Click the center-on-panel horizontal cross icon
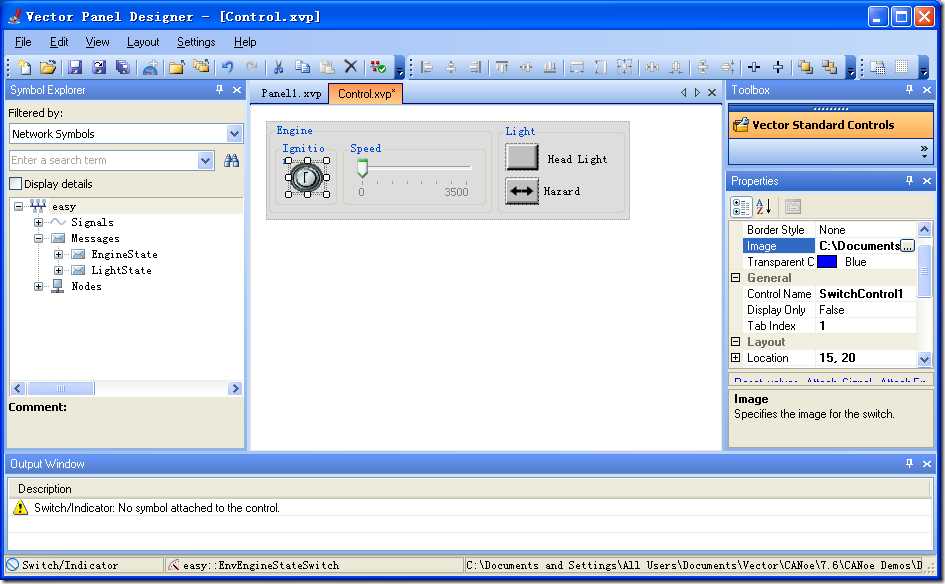Viewport: 945px width, 584px height. 754,67
